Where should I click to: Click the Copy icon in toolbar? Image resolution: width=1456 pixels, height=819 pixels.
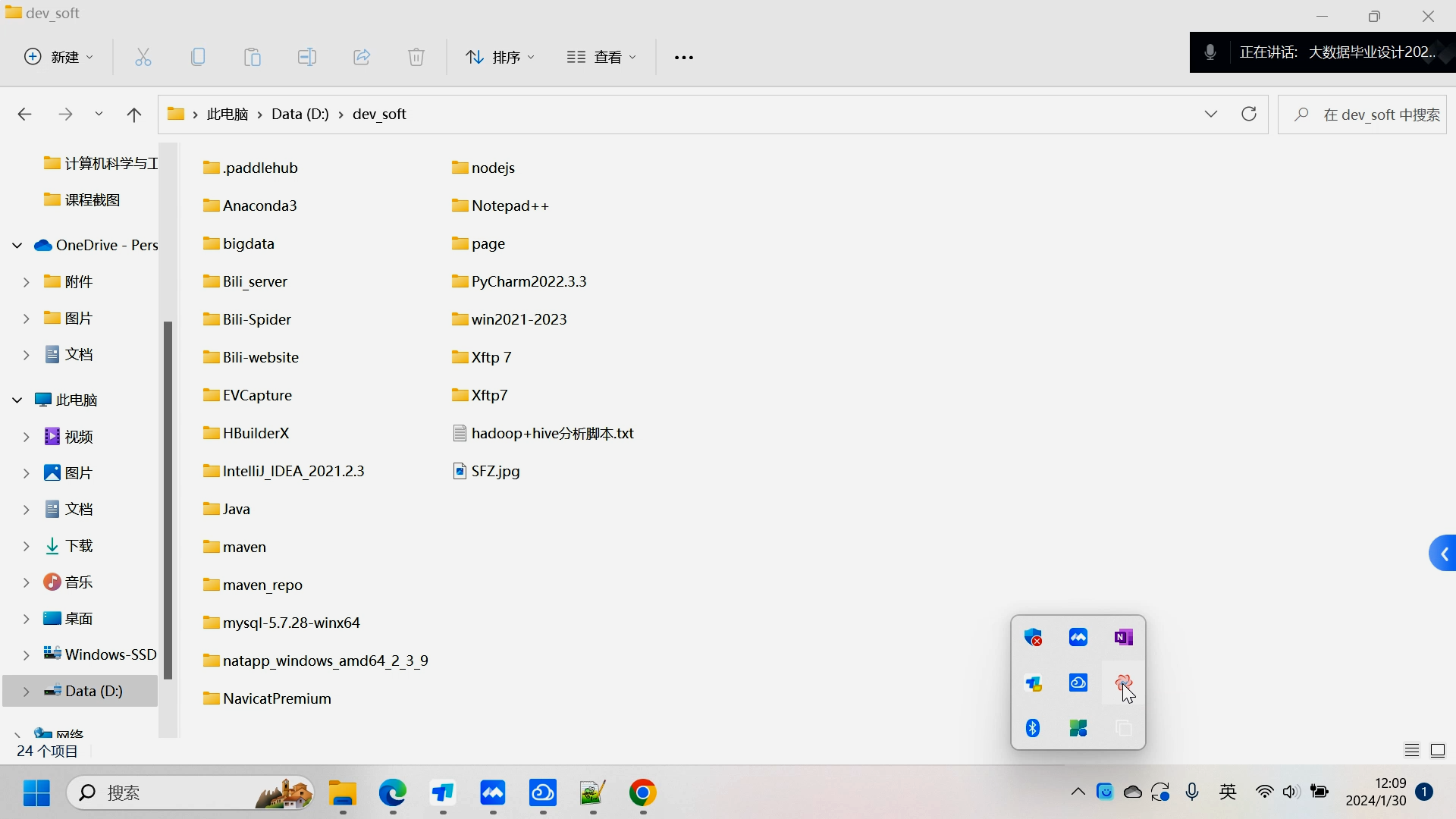198,57
